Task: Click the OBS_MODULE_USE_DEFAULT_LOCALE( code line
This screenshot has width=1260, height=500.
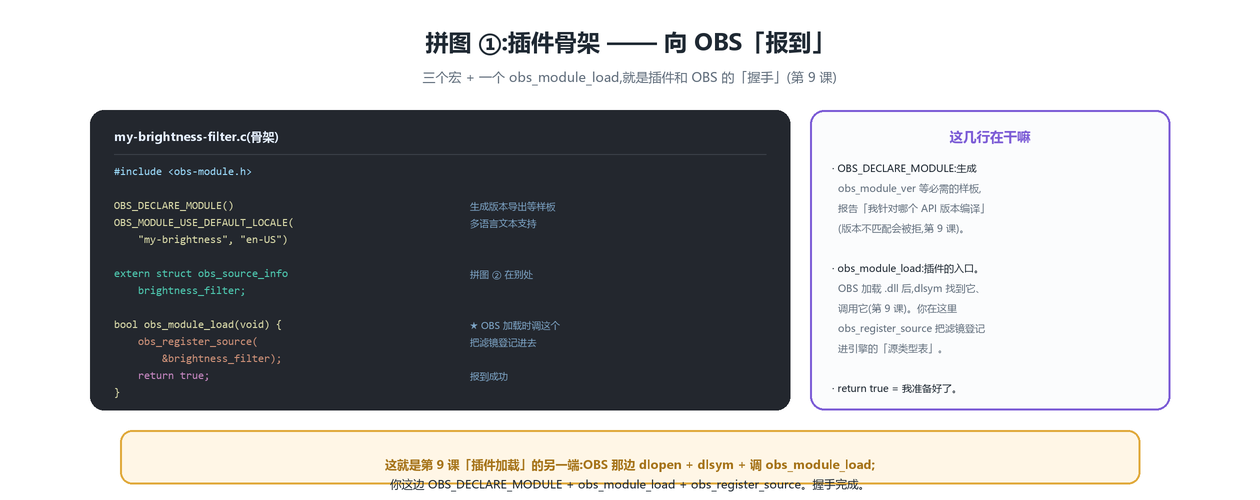Action: coord(204,223)
